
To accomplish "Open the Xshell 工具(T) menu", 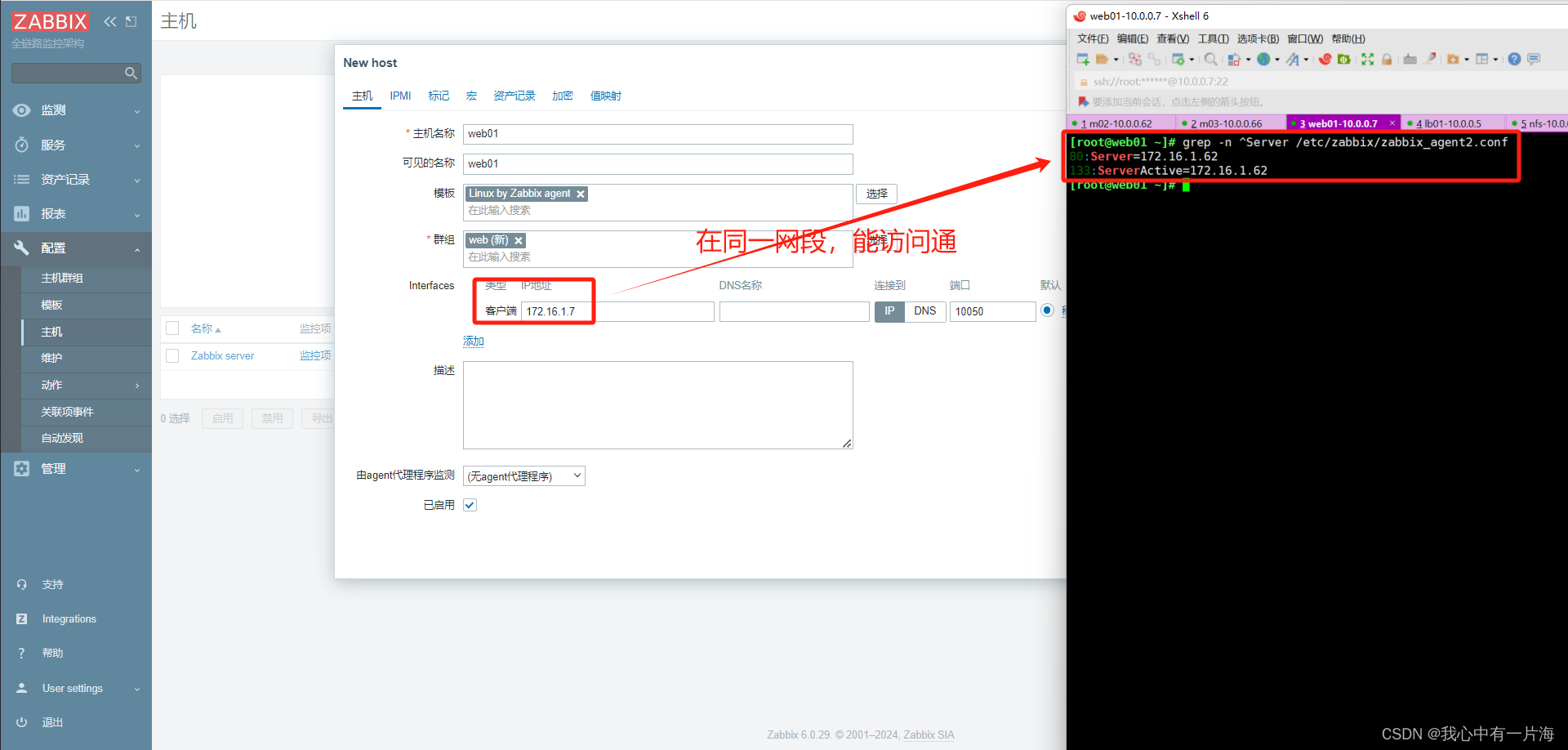I will (1213, 38).
